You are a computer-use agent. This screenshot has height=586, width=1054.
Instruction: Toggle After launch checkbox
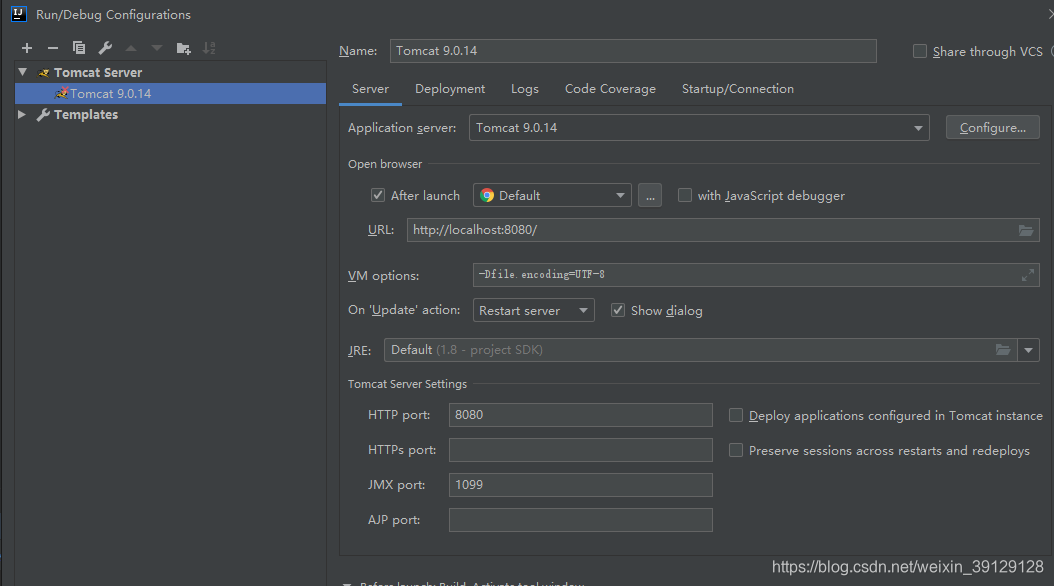(378, 196)
